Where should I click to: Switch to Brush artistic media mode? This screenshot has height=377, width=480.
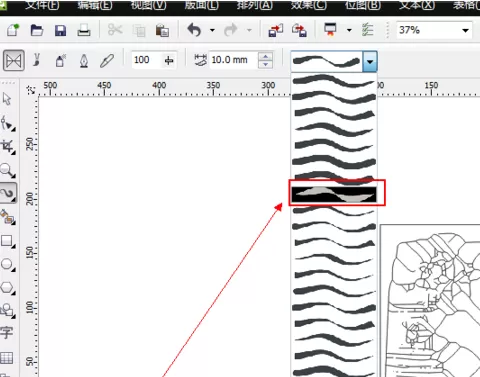pyautogui.click(x=37, y=60)
